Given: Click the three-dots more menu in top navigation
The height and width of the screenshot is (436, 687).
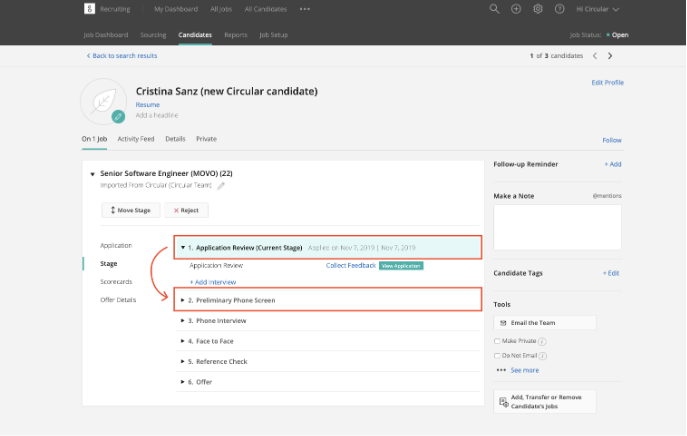Looking at the screenshot, I should point(305,9).
